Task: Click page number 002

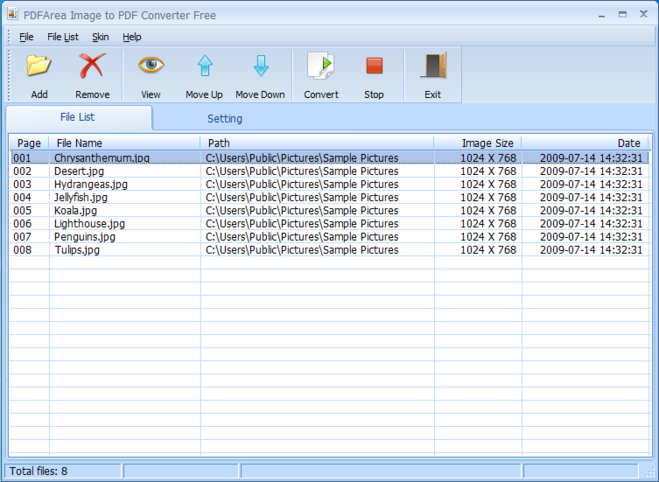Action: coord(22,171)
